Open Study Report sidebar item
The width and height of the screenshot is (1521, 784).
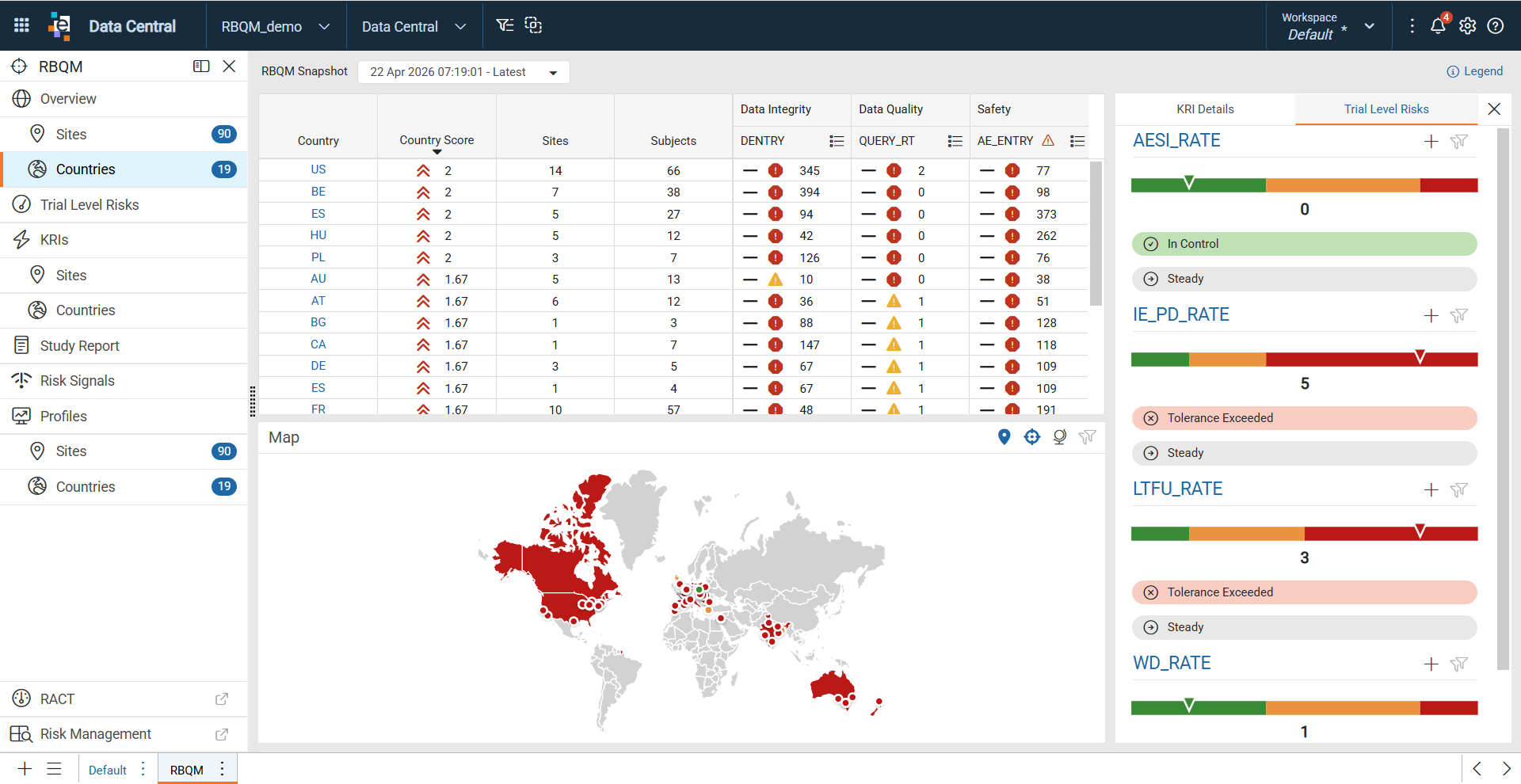click(124, 346)
